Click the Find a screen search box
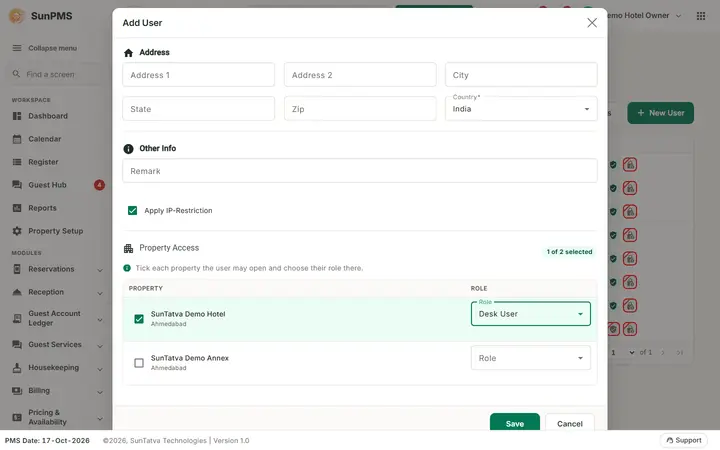This screenshot has height=450, width=720. [x=55, y=74]
